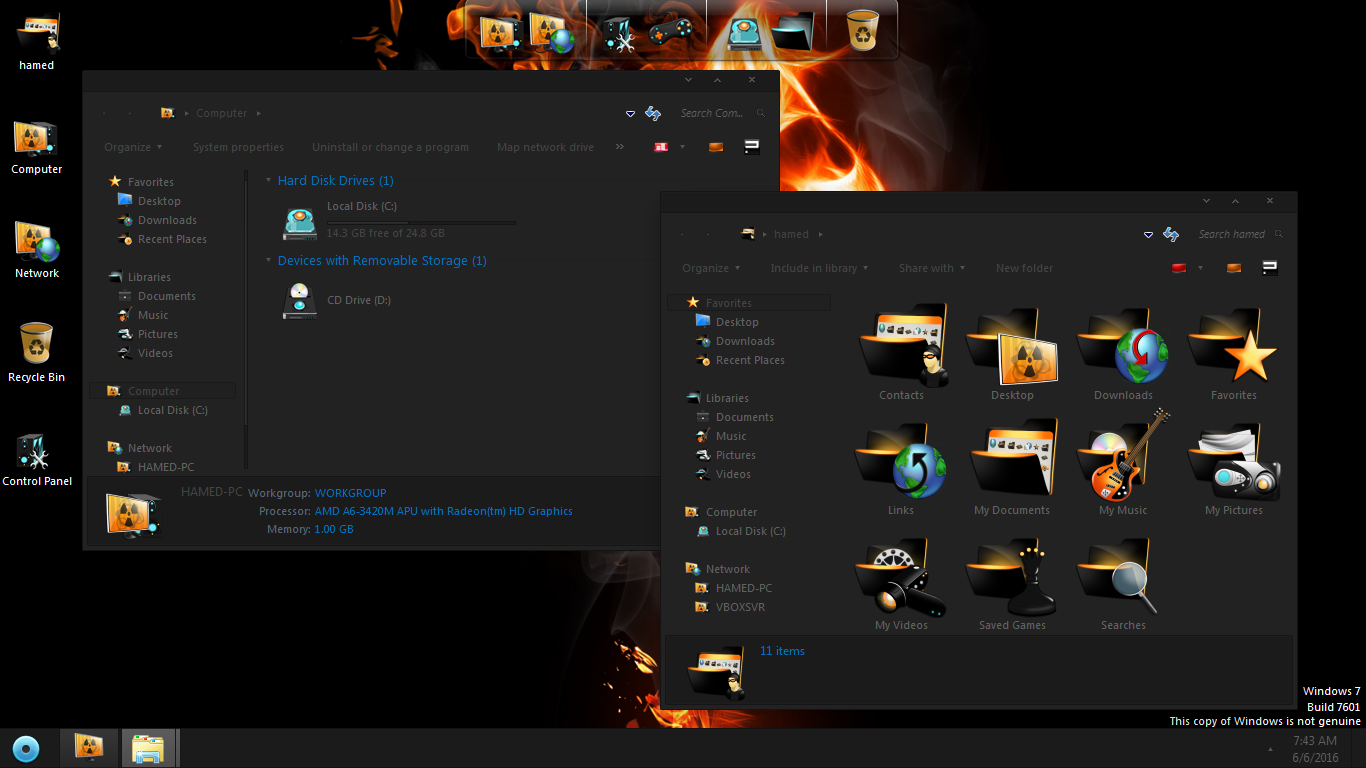Image resolution: width=1366 pixels, height=768 pixels.
Task: Open the Links folder in hamed window
Action: pyautogui.click(x=901, y=468)
